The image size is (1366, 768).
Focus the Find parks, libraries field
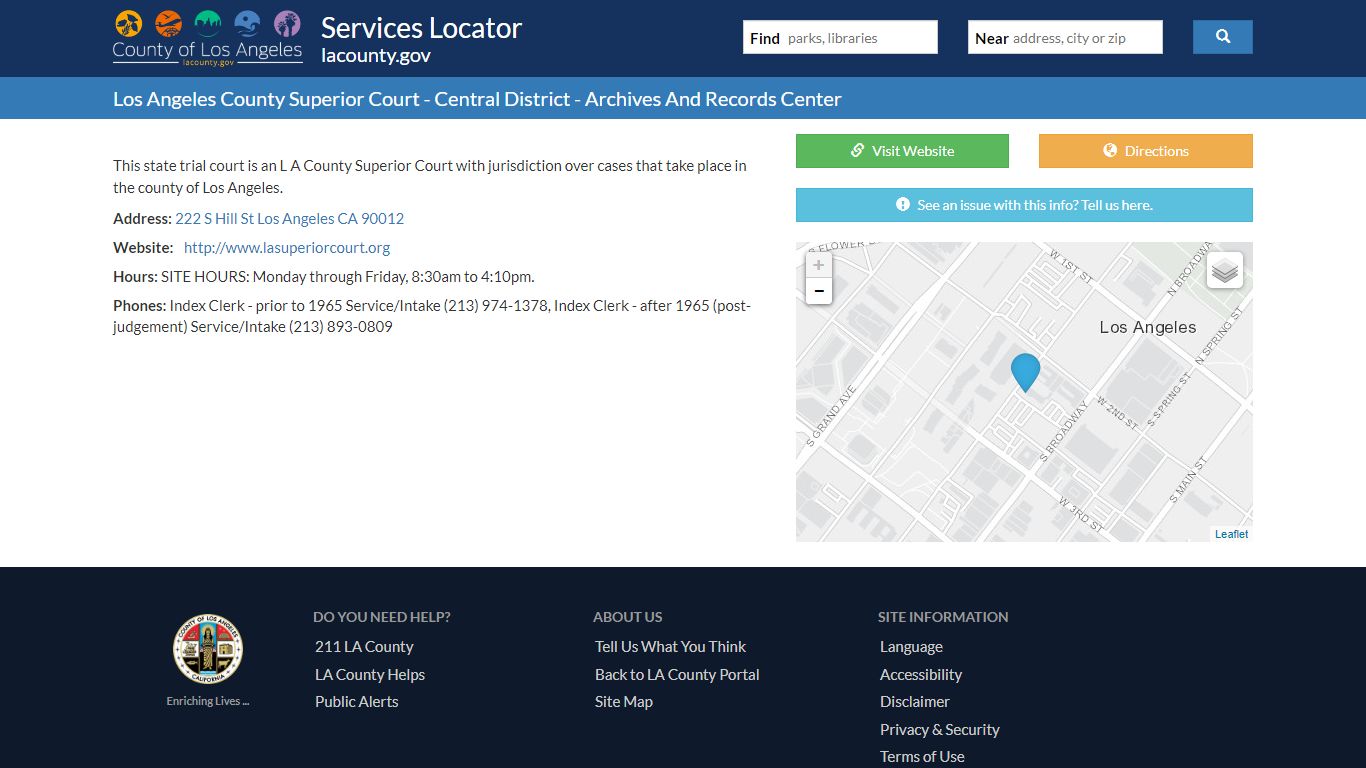(x=840, y=37)
